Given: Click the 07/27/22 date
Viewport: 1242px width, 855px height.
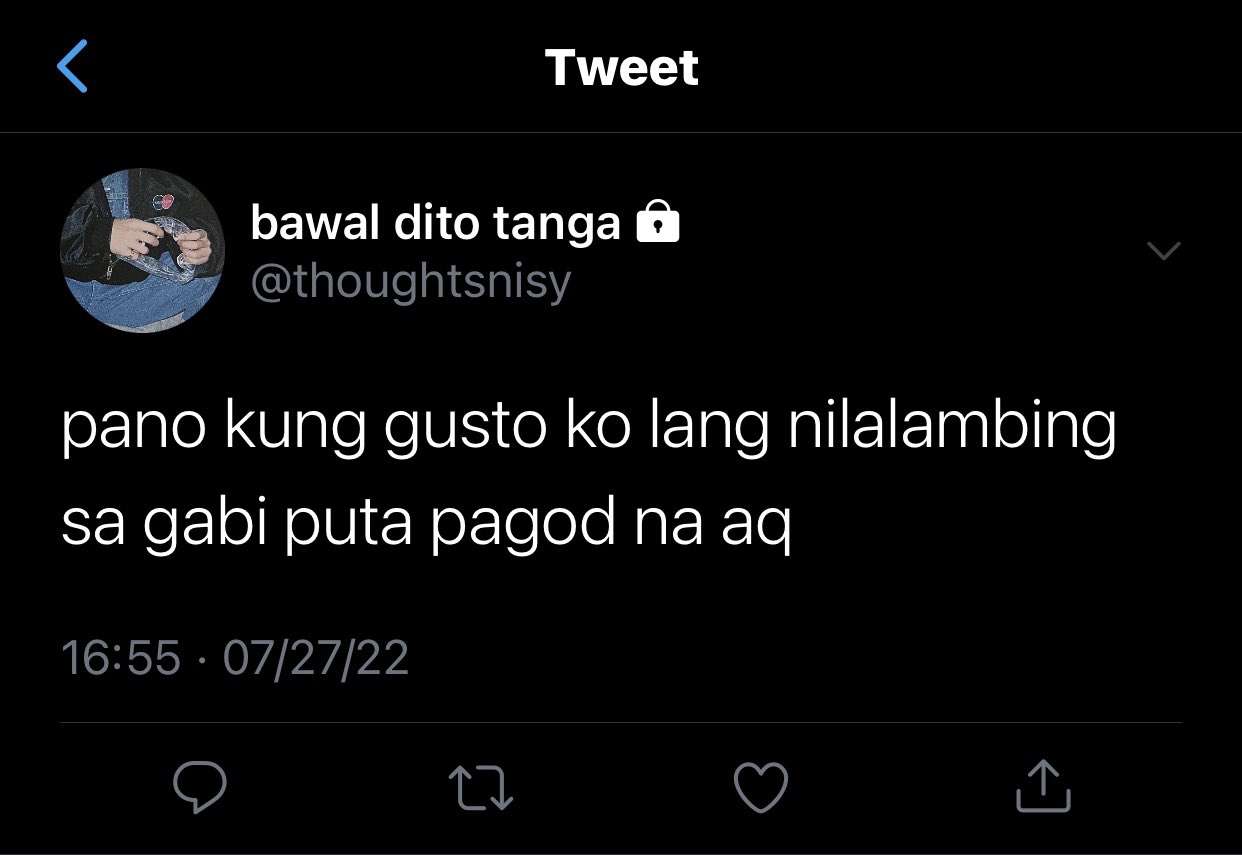Looking at the screenshot, I should 316,658.
